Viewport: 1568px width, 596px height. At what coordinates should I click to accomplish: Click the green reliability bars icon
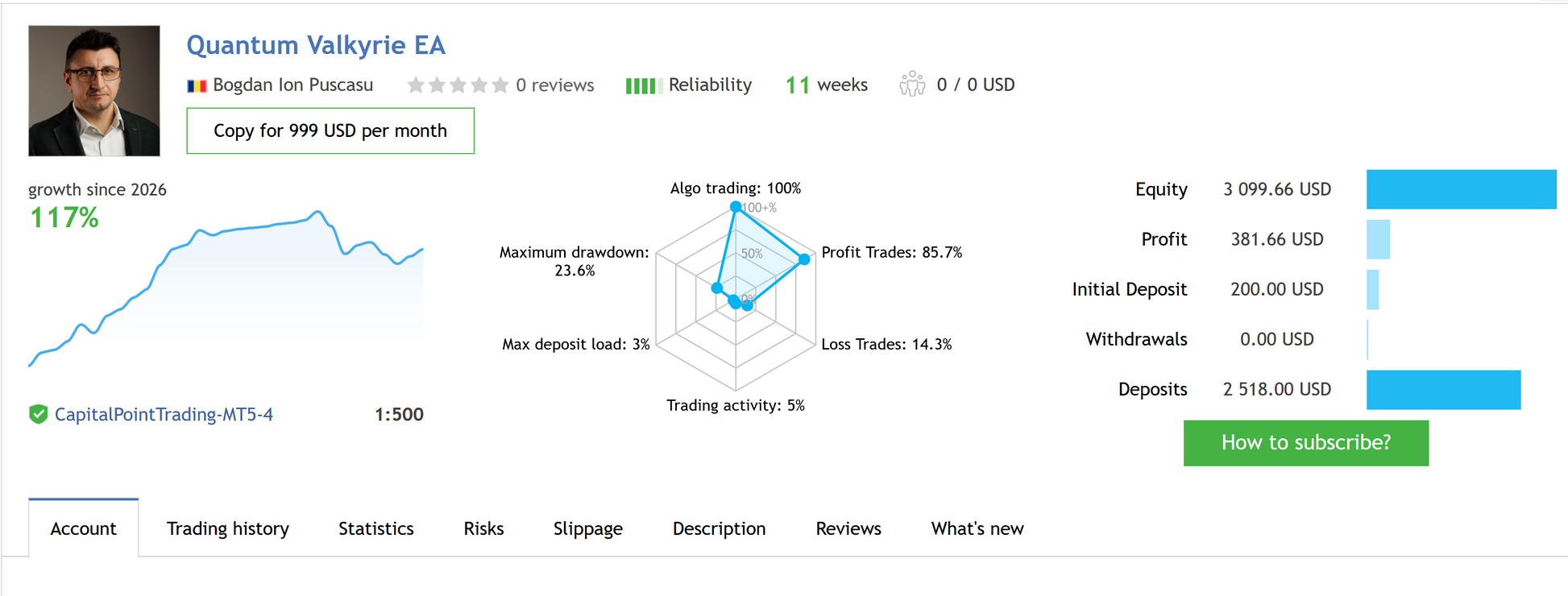[643, 85]
